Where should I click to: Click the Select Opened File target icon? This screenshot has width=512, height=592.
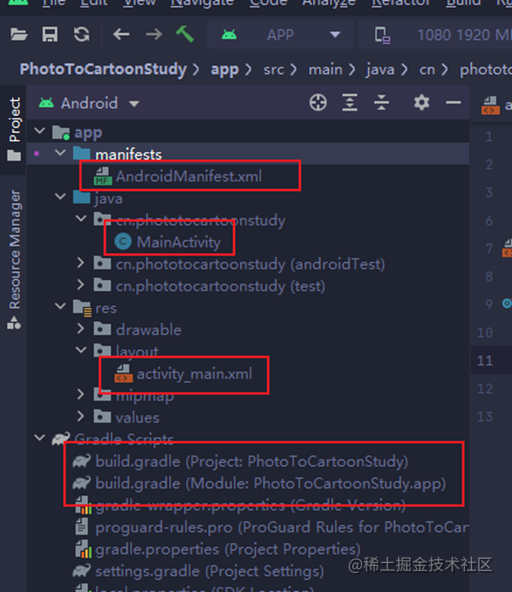point(318,103)
